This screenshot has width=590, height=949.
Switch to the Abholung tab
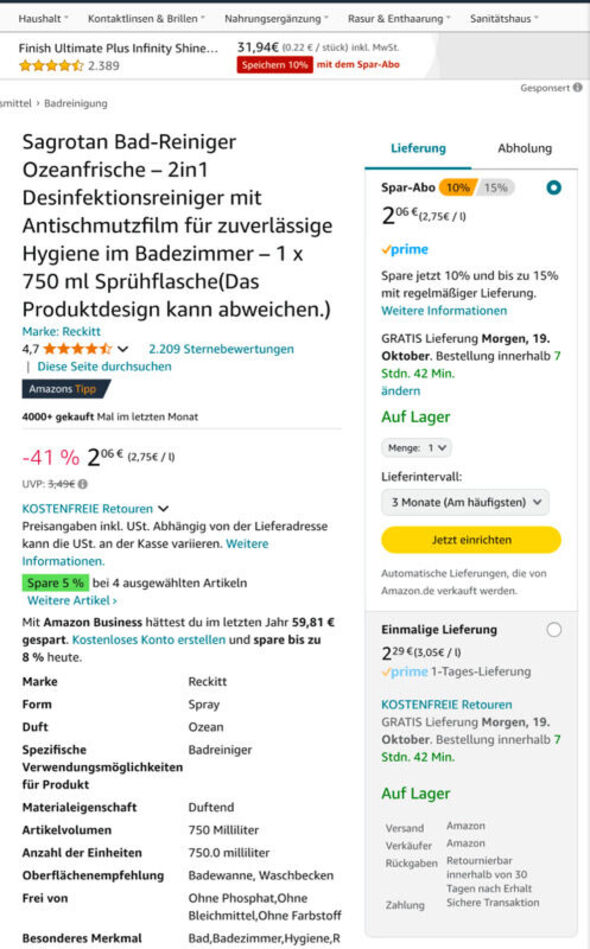point(525,148)
